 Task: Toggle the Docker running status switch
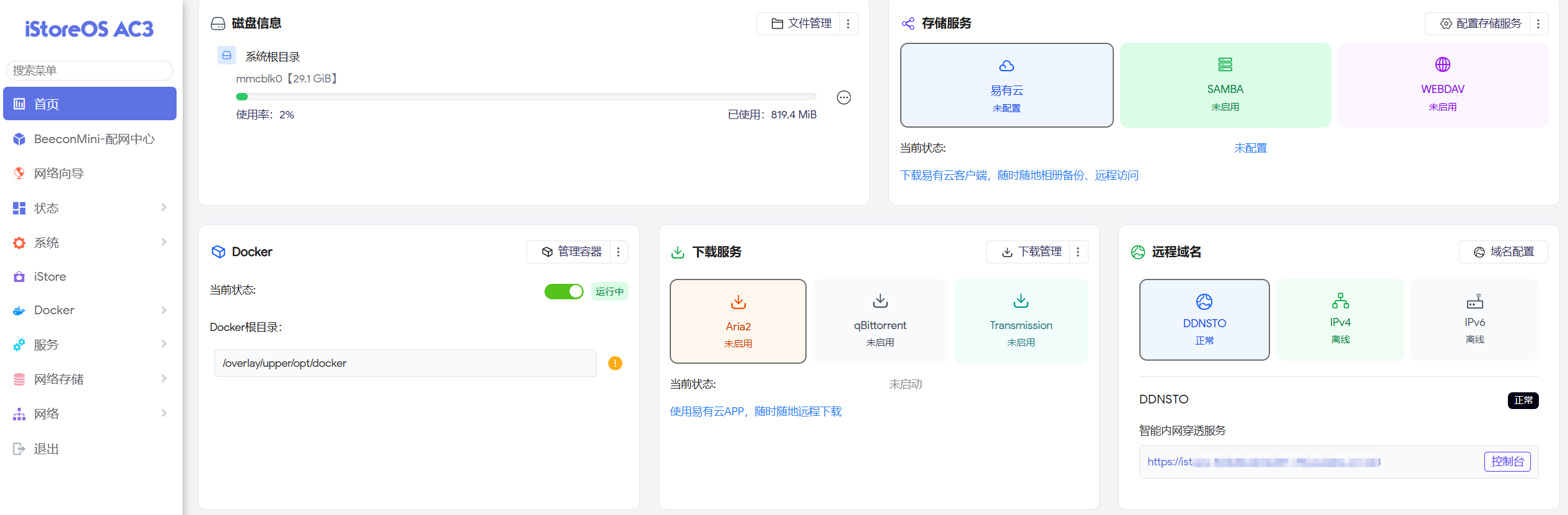tap(563, 291)
